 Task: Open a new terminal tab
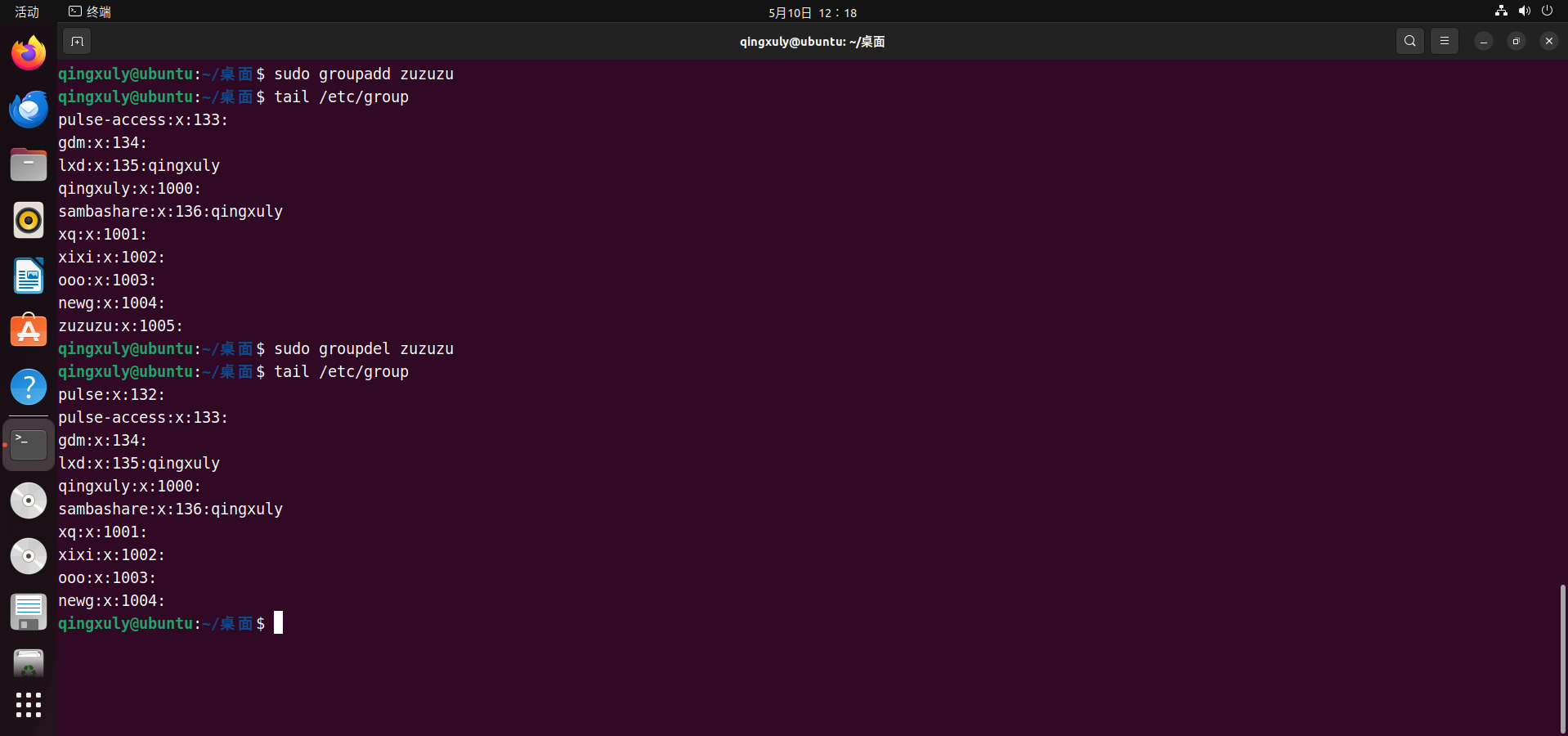tap(77, 41)
